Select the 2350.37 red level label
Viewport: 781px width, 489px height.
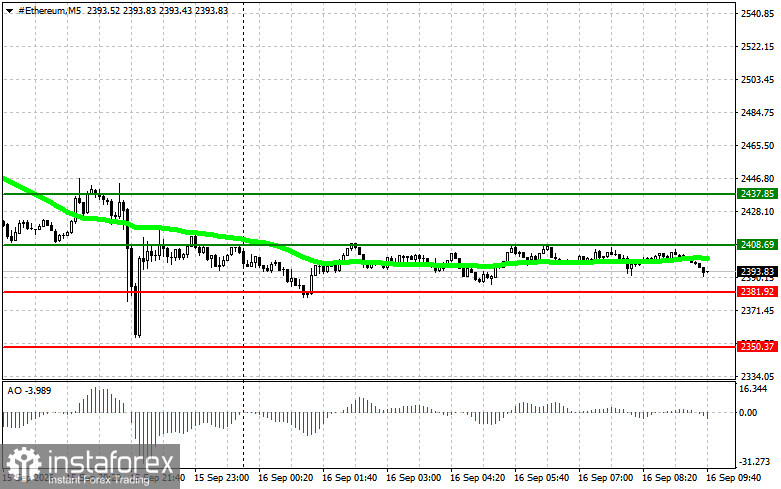757,346
